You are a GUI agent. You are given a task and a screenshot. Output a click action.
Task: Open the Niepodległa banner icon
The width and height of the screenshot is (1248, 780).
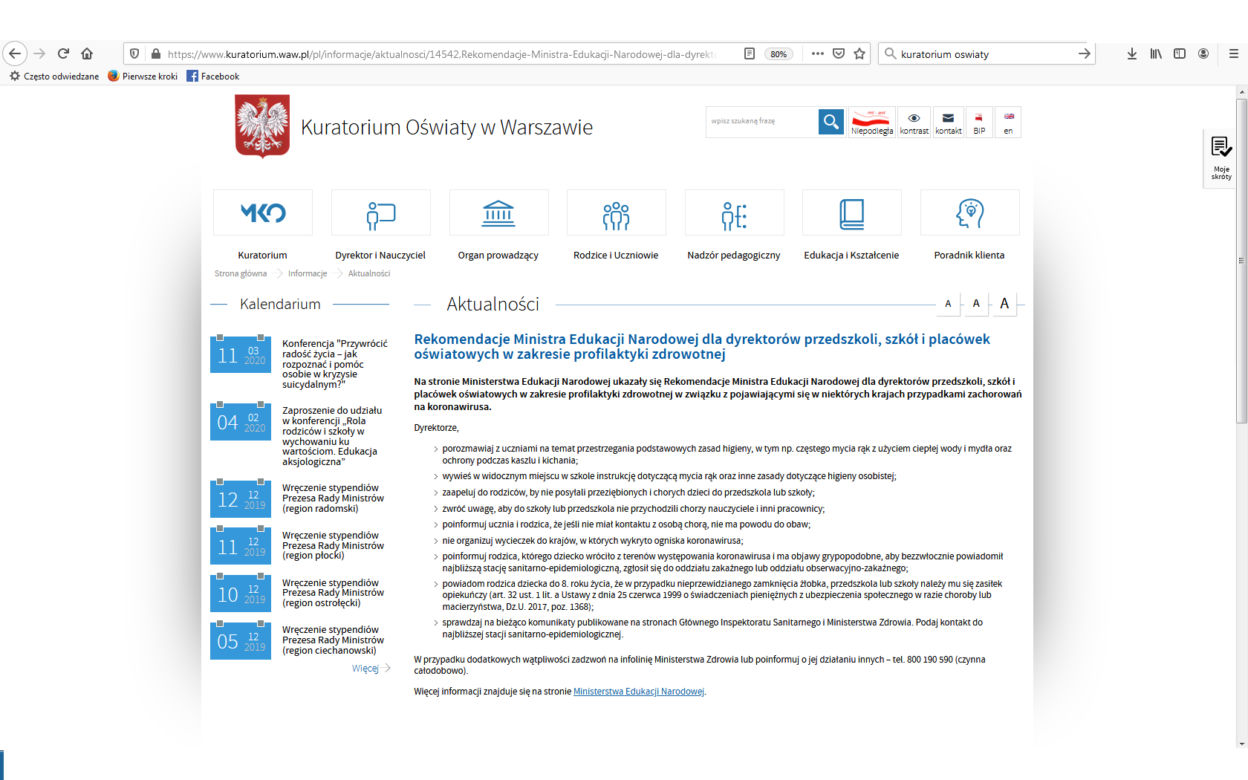872,122
